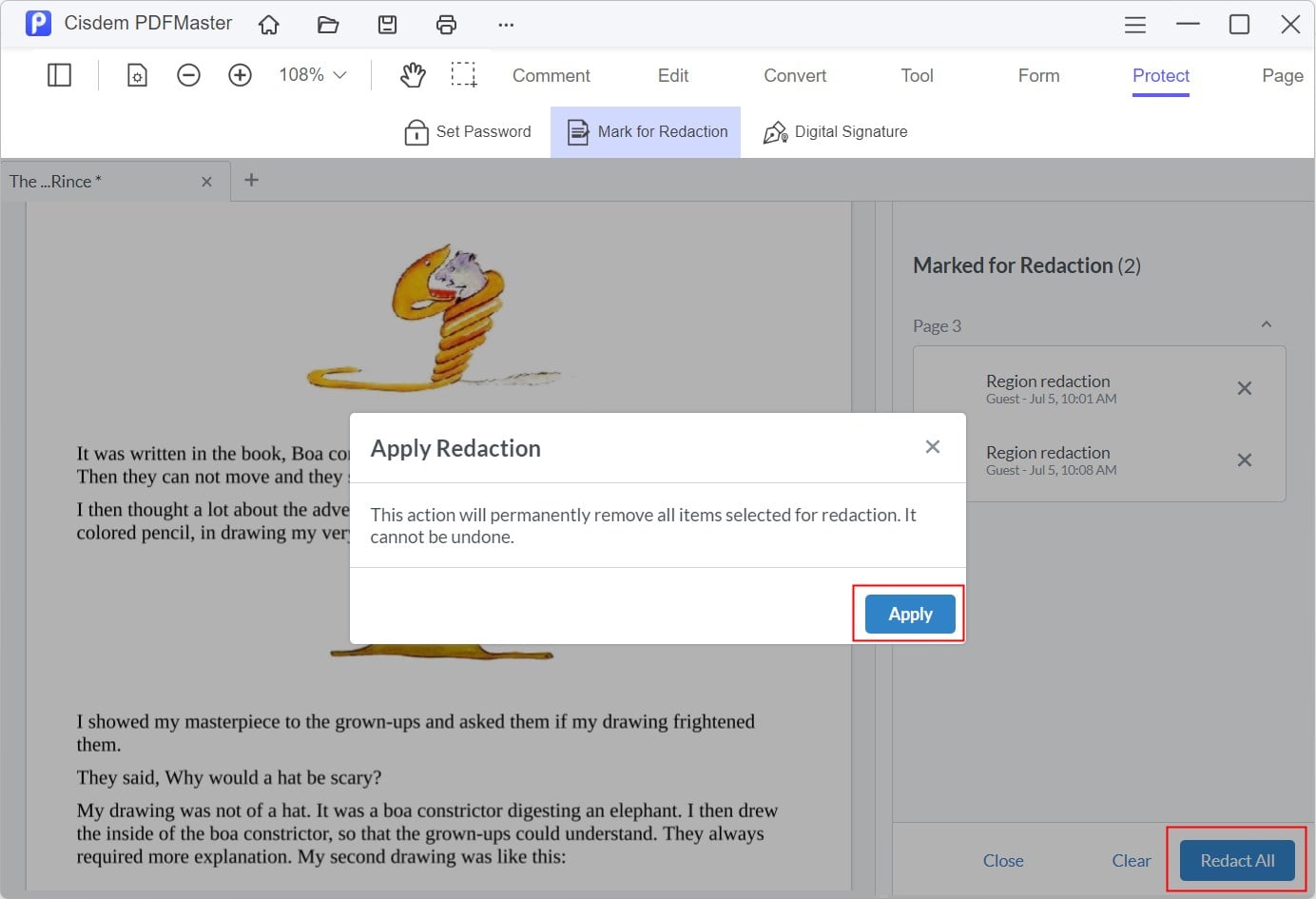Click the Home icon in title bar
1316x899 pixels.
click(x=269, y=25)
